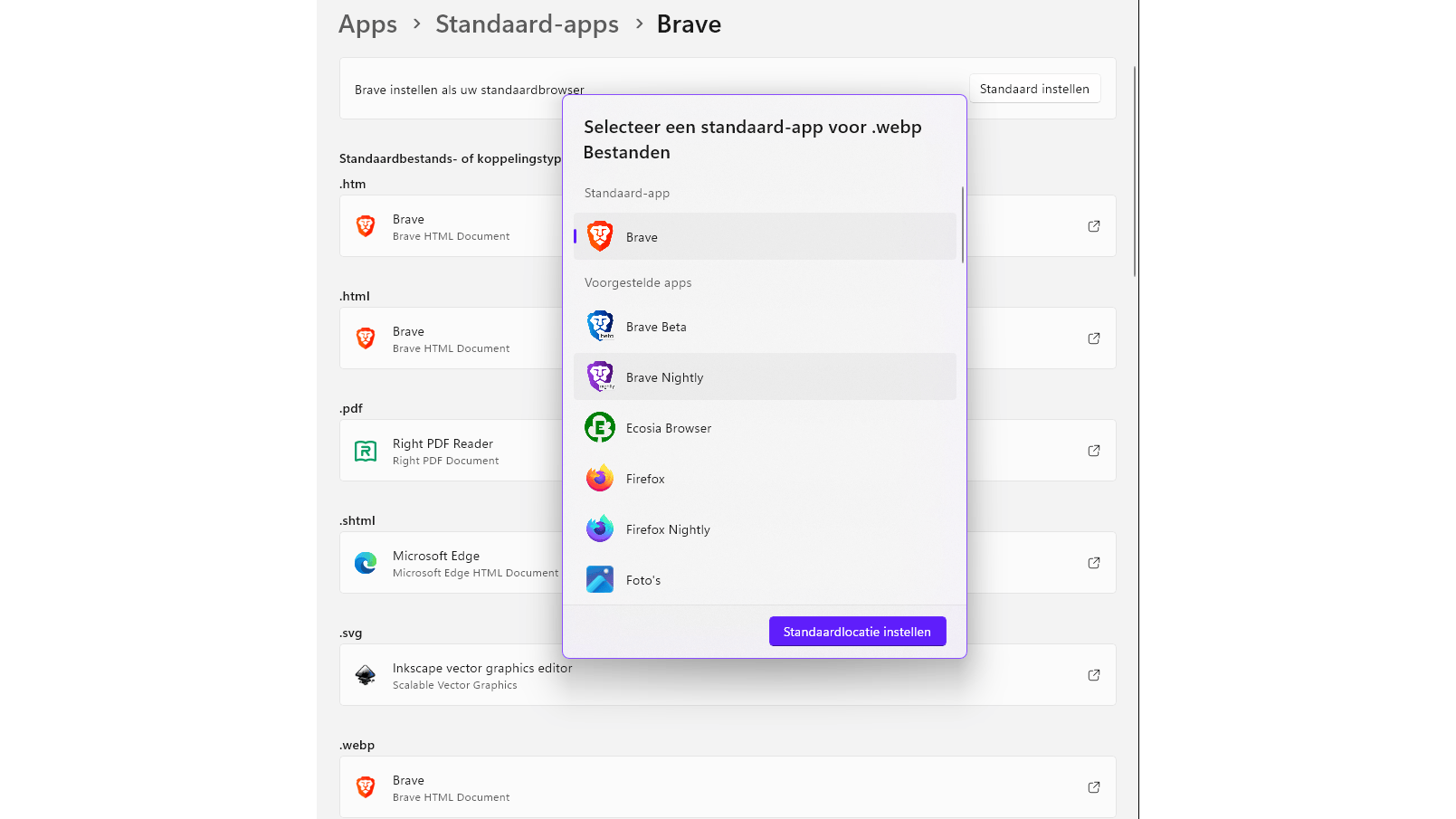1456x819 pixels.
Task: Open external-link icon for .pdf row
Action: click(1094, 451)
